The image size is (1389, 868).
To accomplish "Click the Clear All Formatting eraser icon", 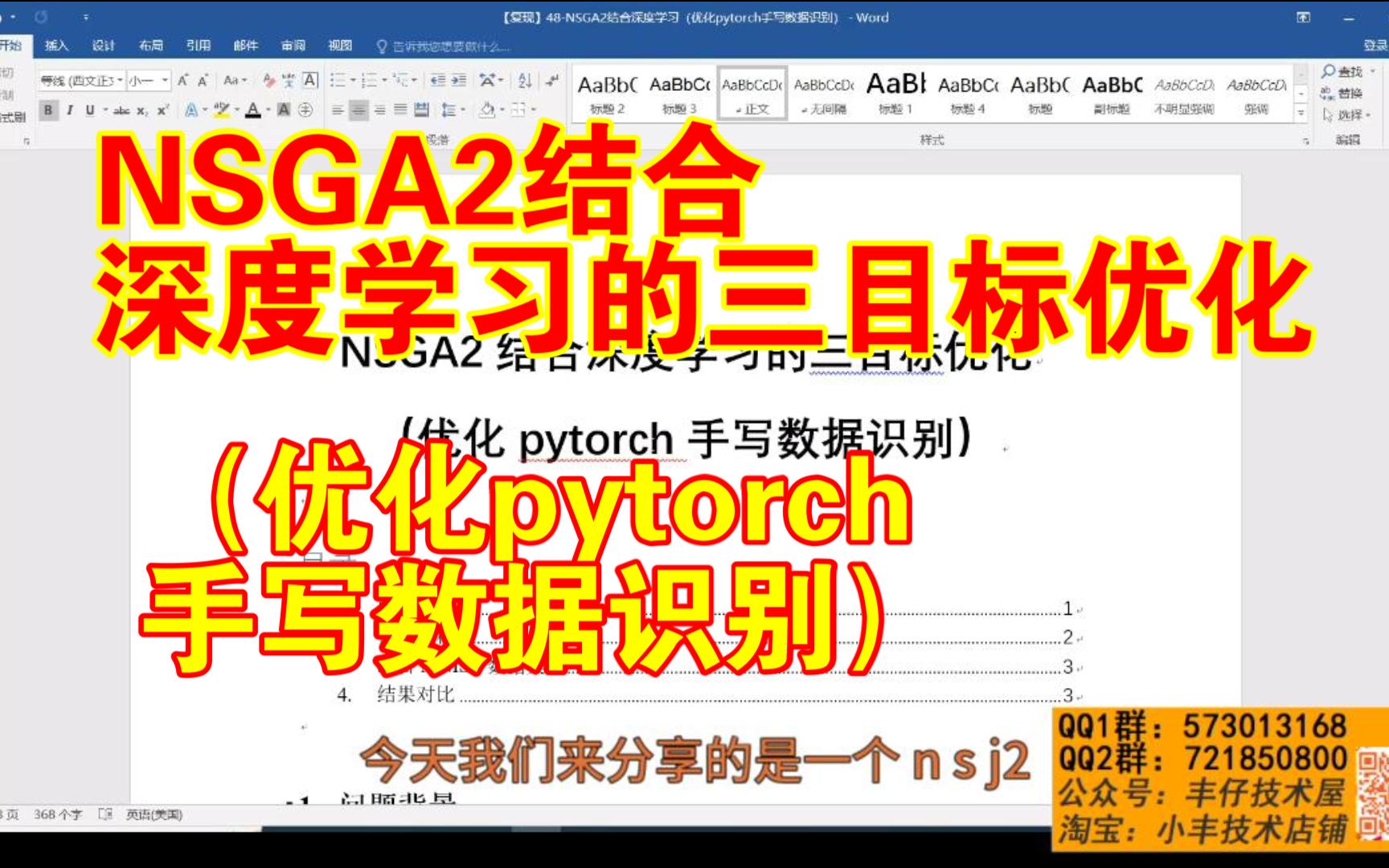I will click(268, 80).
